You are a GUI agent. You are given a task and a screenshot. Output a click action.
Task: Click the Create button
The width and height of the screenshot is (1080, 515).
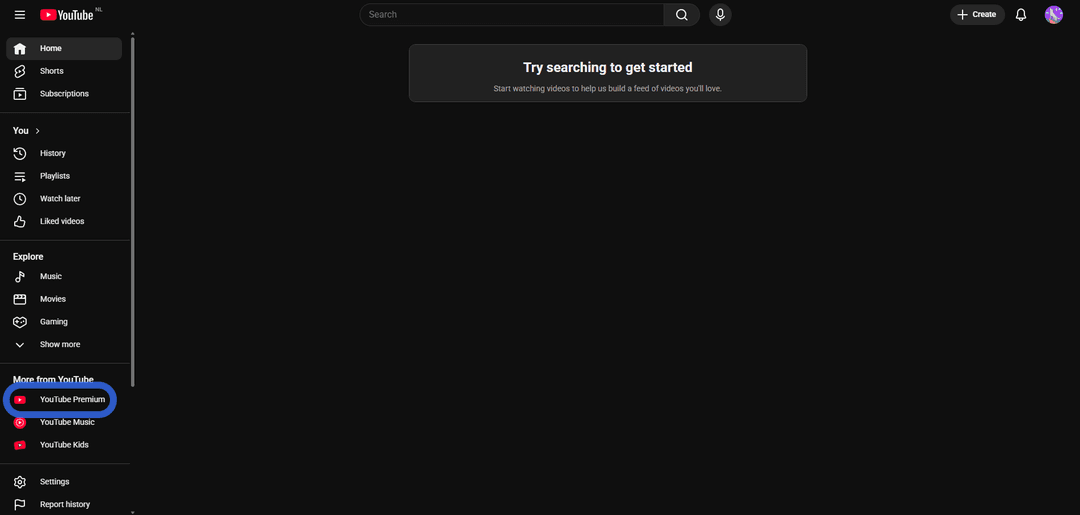tap(977, 14)
